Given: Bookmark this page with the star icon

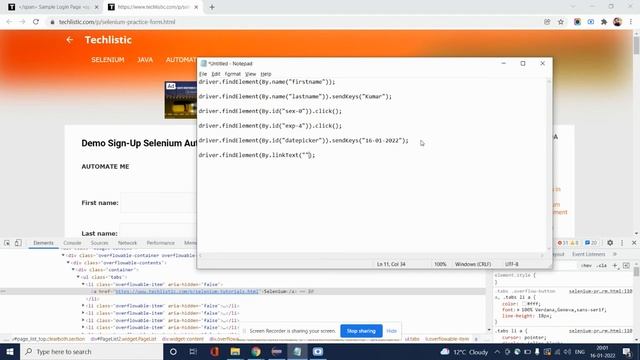Looking at the screenshot, I should [x=561, y=22].
